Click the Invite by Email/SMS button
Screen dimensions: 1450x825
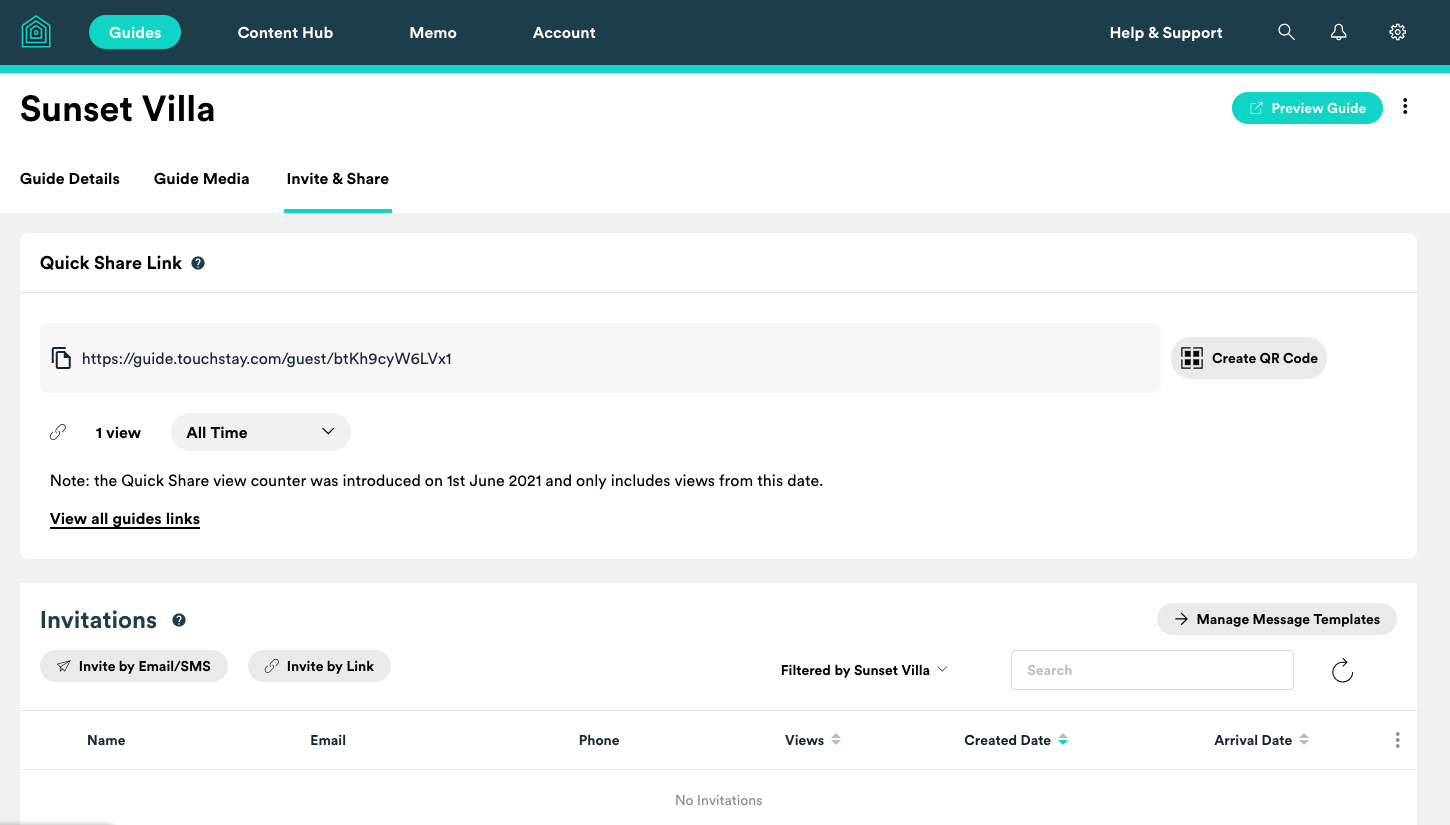click(134, 666)
